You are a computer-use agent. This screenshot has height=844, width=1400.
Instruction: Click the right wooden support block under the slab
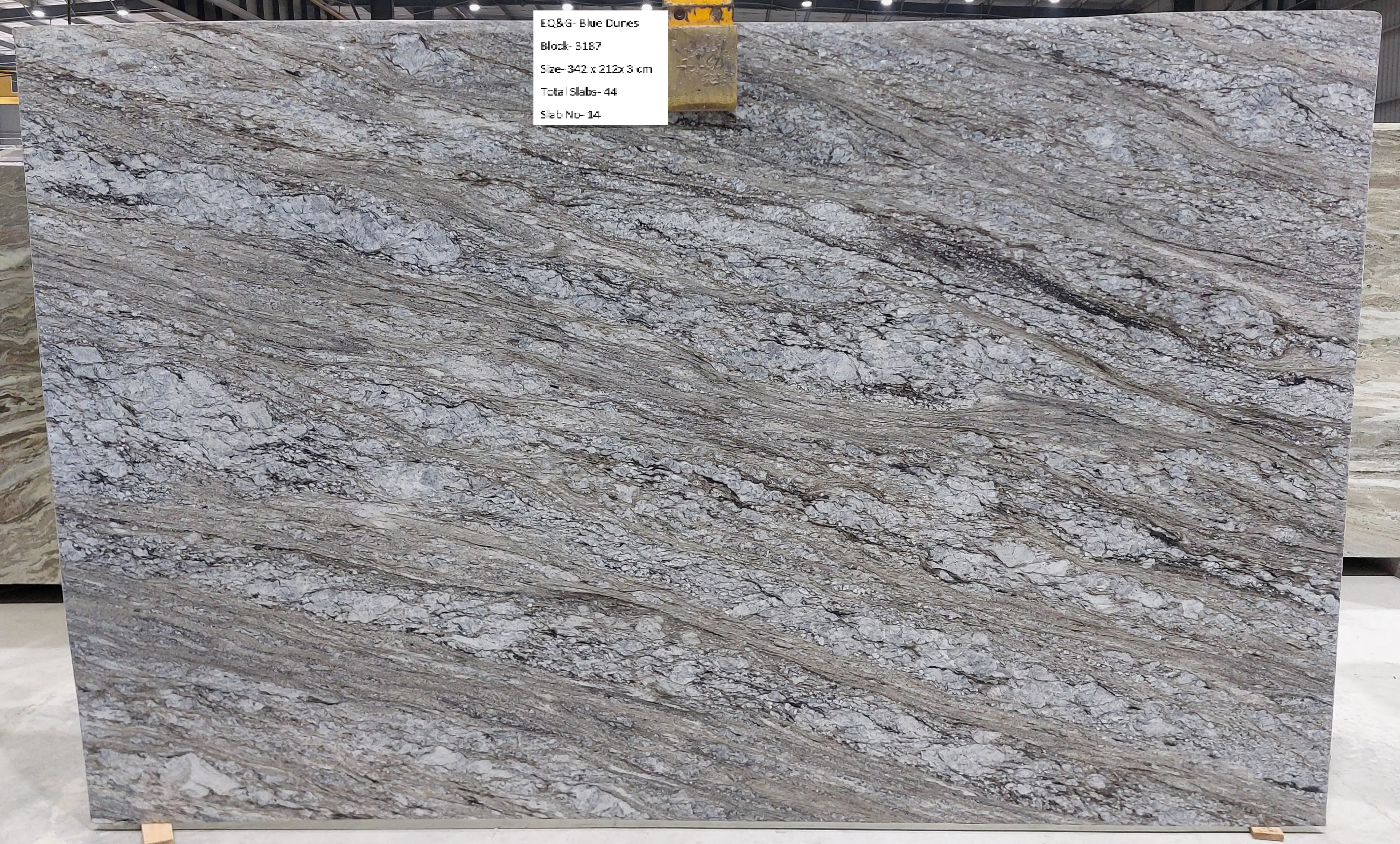click(1267, 833)
